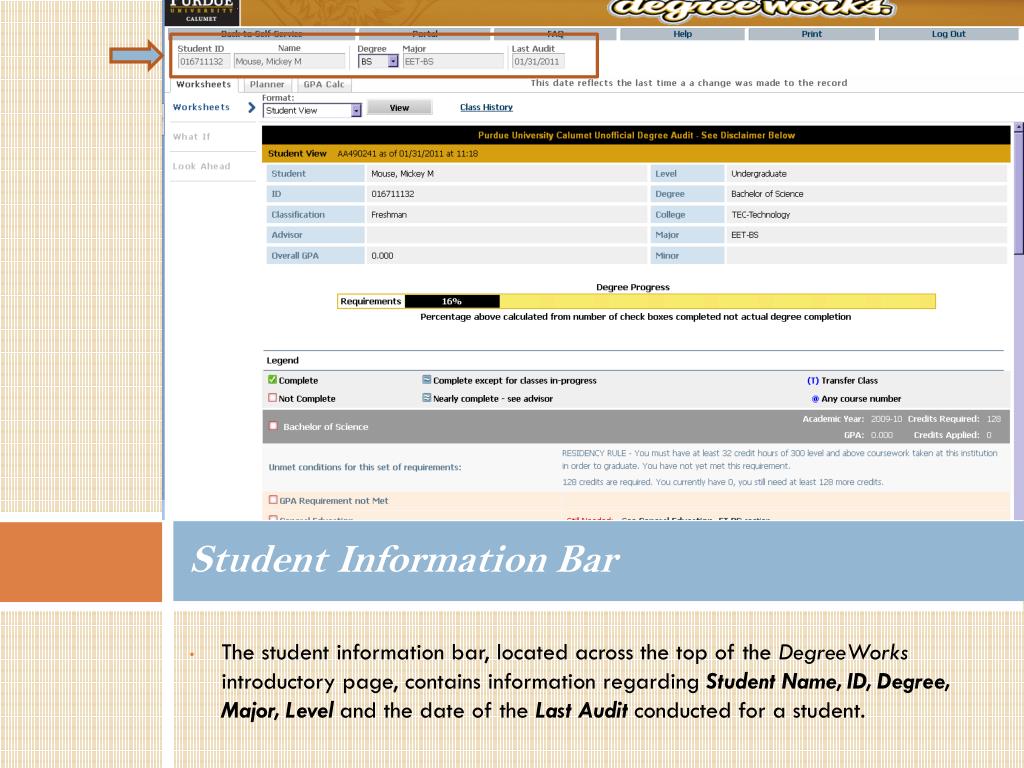Switch to the Worksheets tab in the tab row
This screenshot has height=768, width=1024.
click(204, 84)
